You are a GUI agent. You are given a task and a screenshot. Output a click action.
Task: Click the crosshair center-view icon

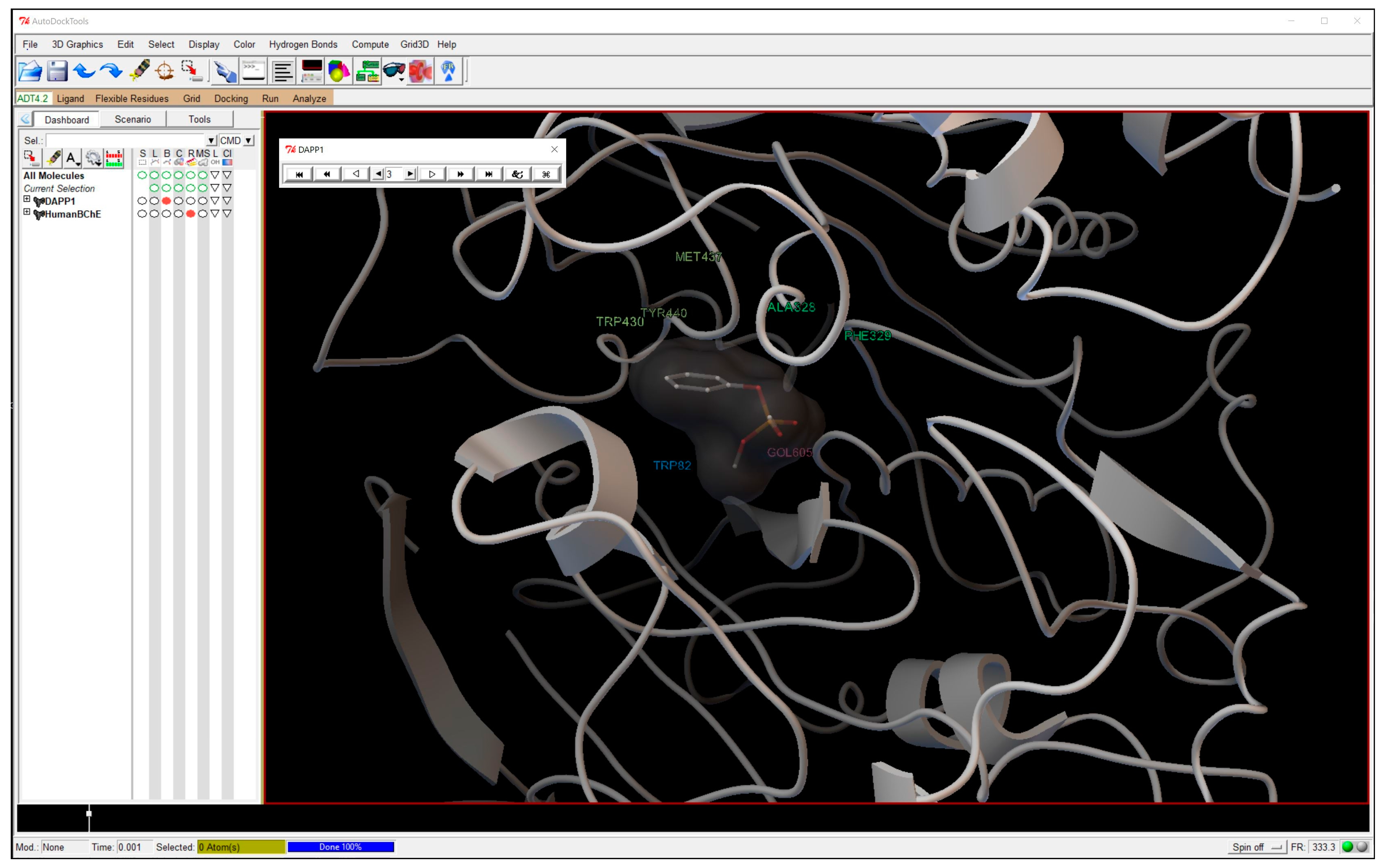tap(165, 71)
